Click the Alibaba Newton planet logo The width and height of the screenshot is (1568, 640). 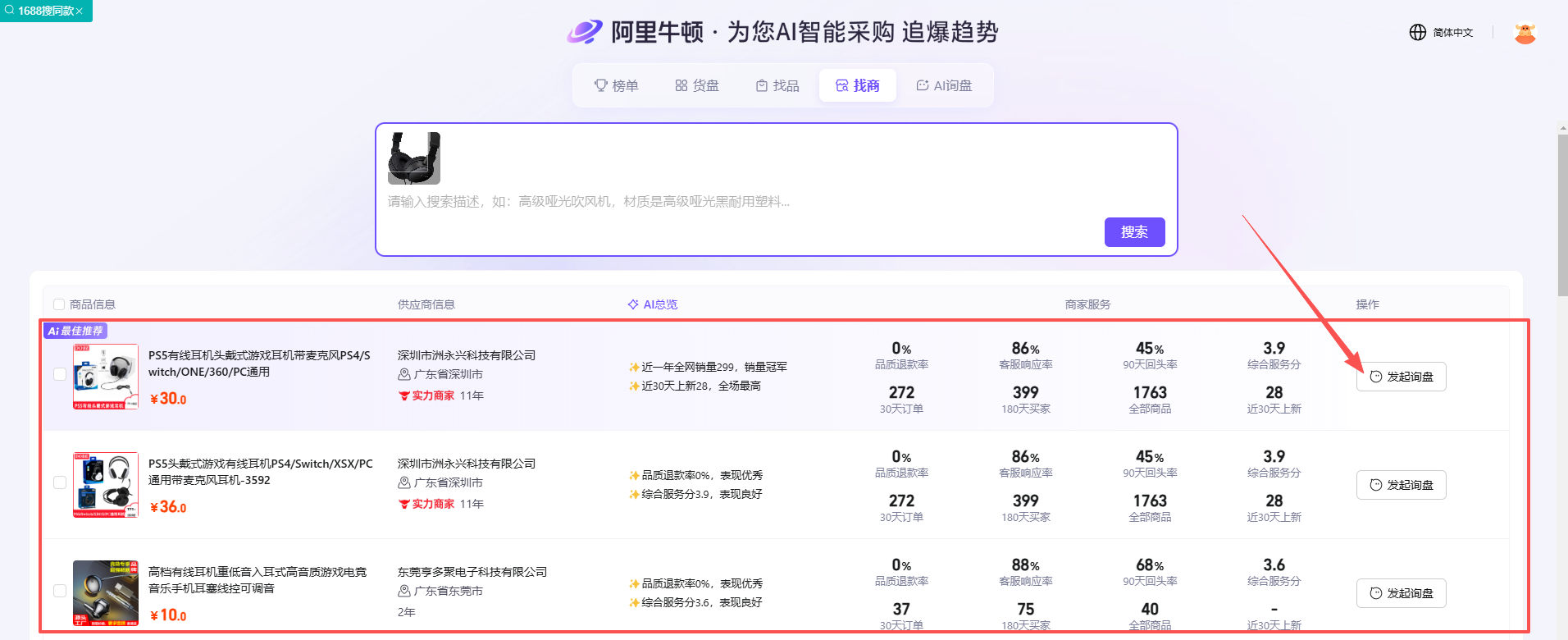click(585, 32)
